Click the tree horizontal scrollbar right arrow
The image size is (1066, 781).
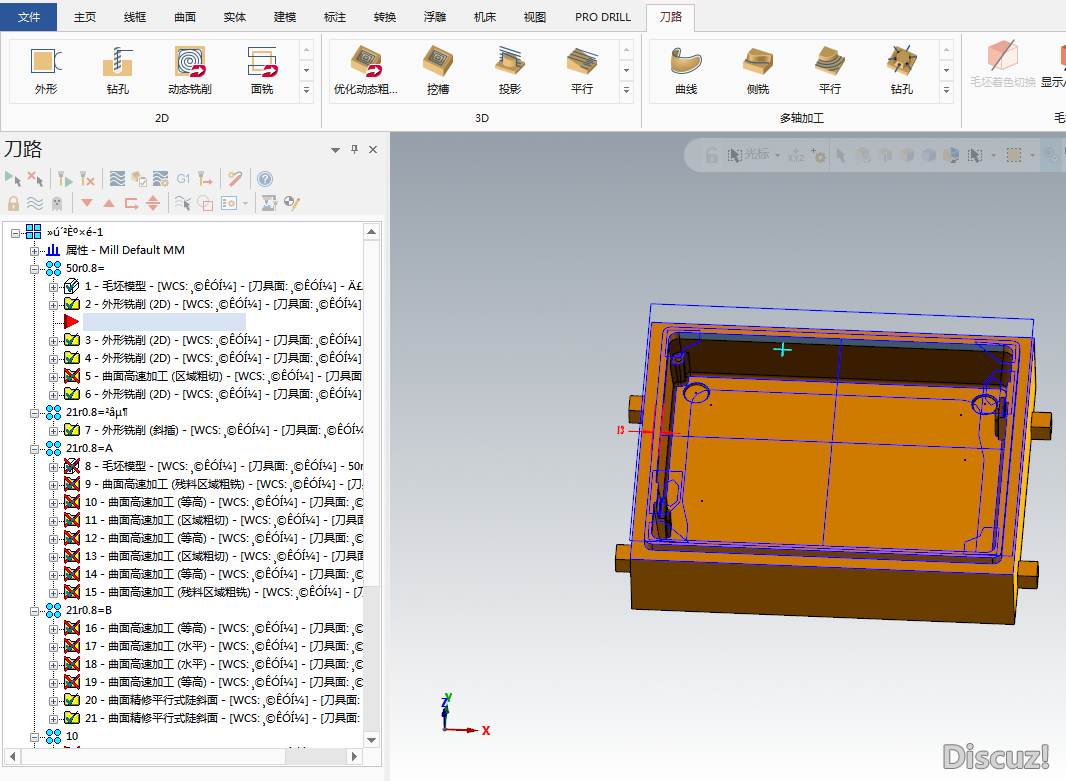[x=354, y=756]
